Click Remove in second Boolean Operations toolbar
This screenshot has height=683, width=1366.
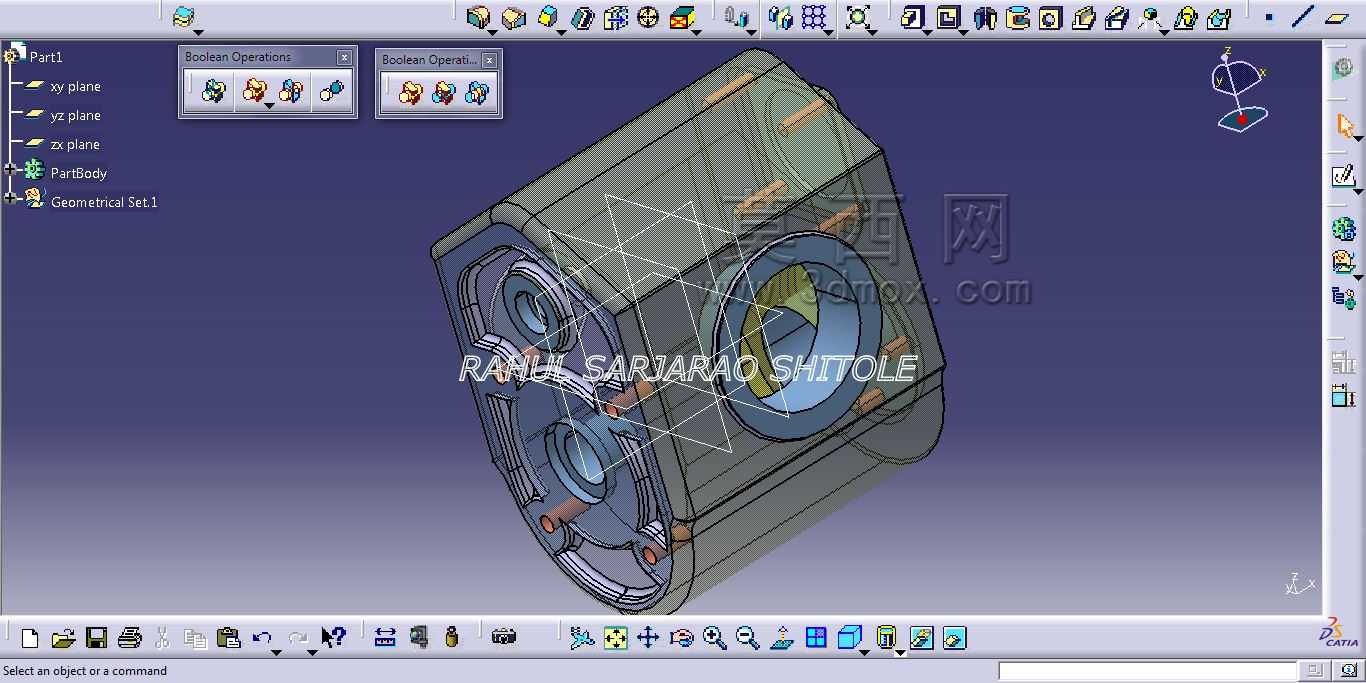pyautogui.click(x=443, y=93)
